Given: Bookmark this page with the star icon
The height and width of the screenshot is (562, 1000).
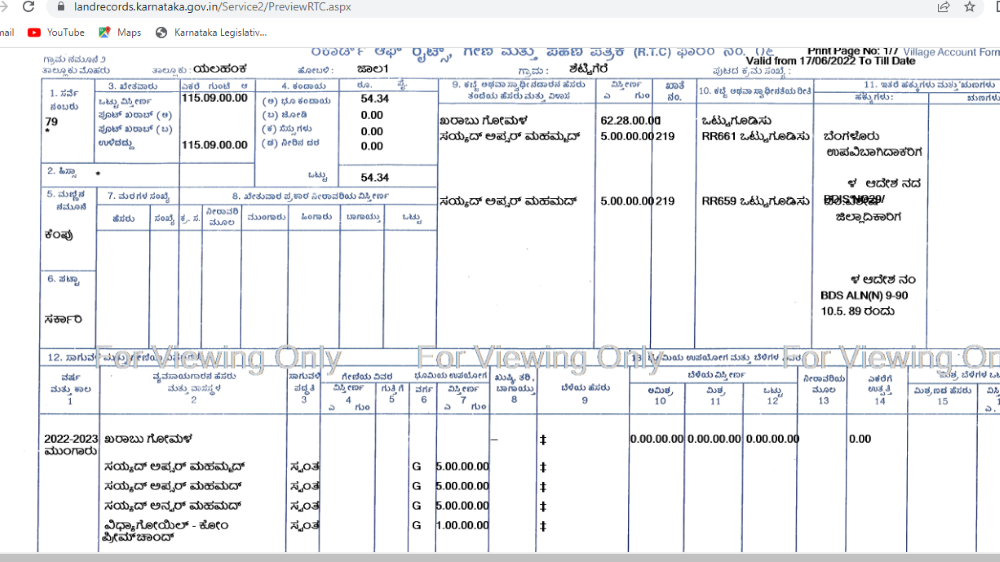Looking at the screenshot, I should 969,7.
